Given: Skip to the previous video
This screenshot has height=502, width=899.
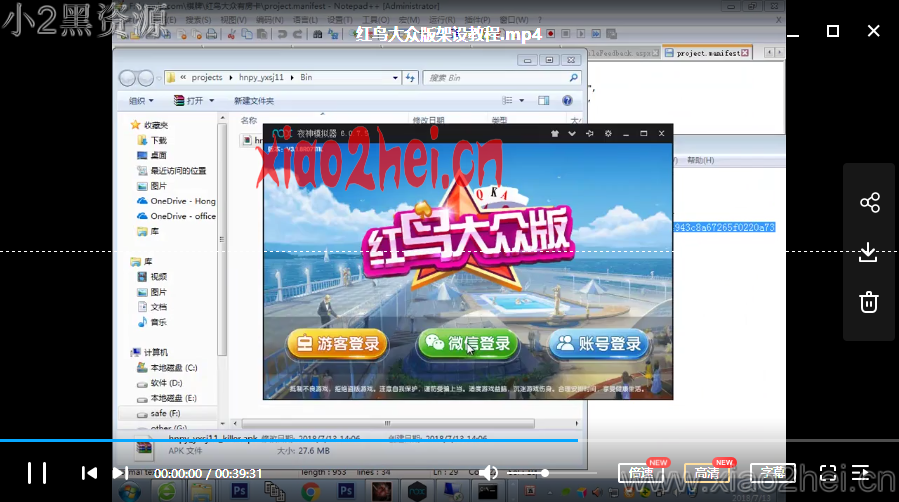Looking at the screenshot, I should click(89, 473).
